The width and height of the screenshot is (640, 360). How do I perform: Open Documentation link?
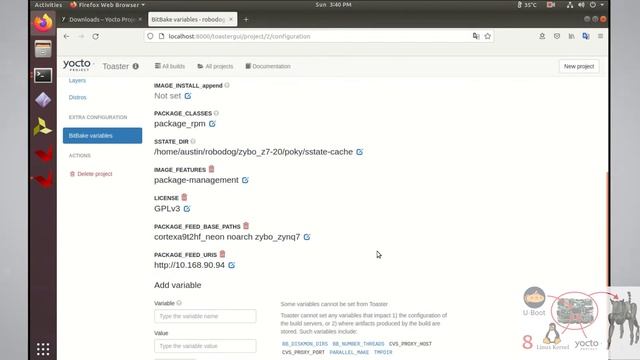click(x=268, y=66)
